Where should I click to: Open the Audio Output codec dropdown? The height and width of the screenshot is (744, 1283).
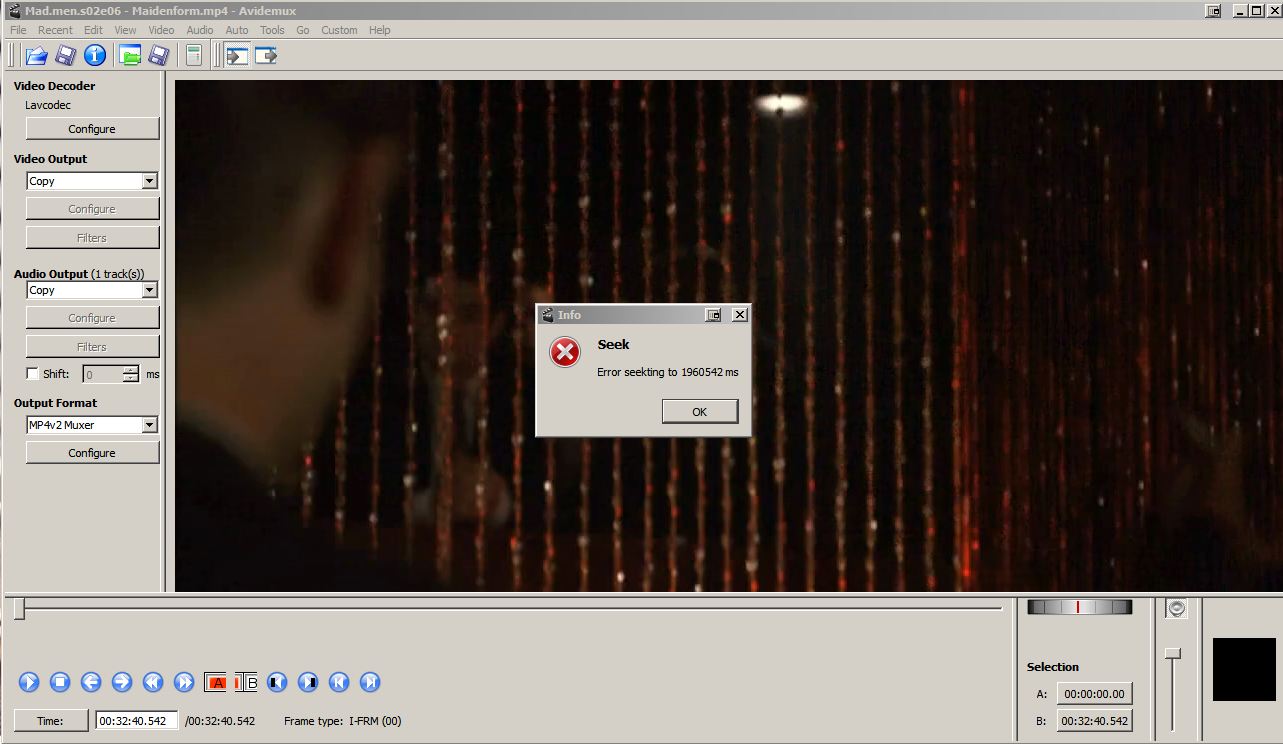149,290
